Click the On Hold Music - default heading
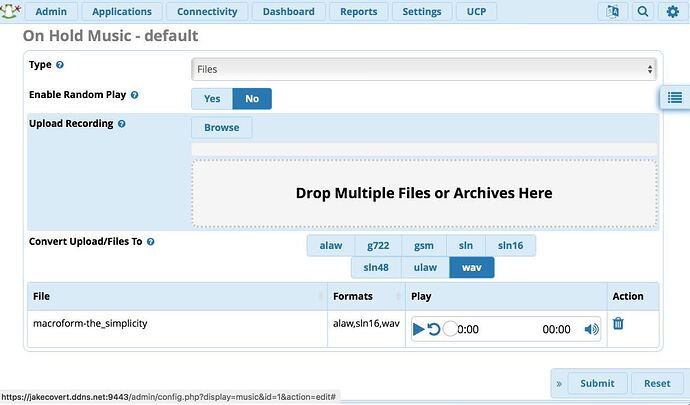Viewport: 690px width, 405px height. 110,36
